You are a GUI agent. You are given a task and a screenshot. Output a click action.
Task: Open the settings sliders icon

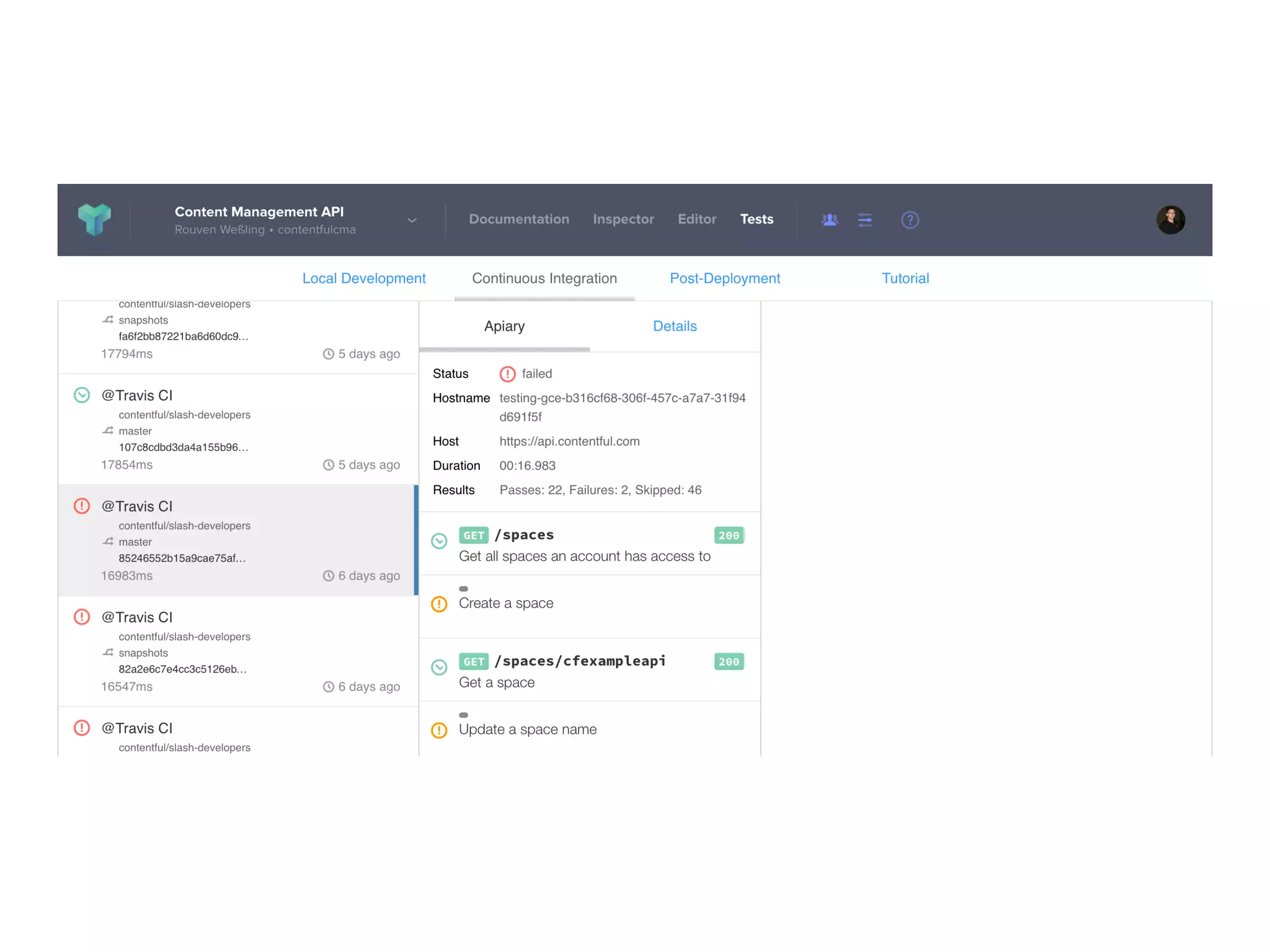click(x=864, y=219)
